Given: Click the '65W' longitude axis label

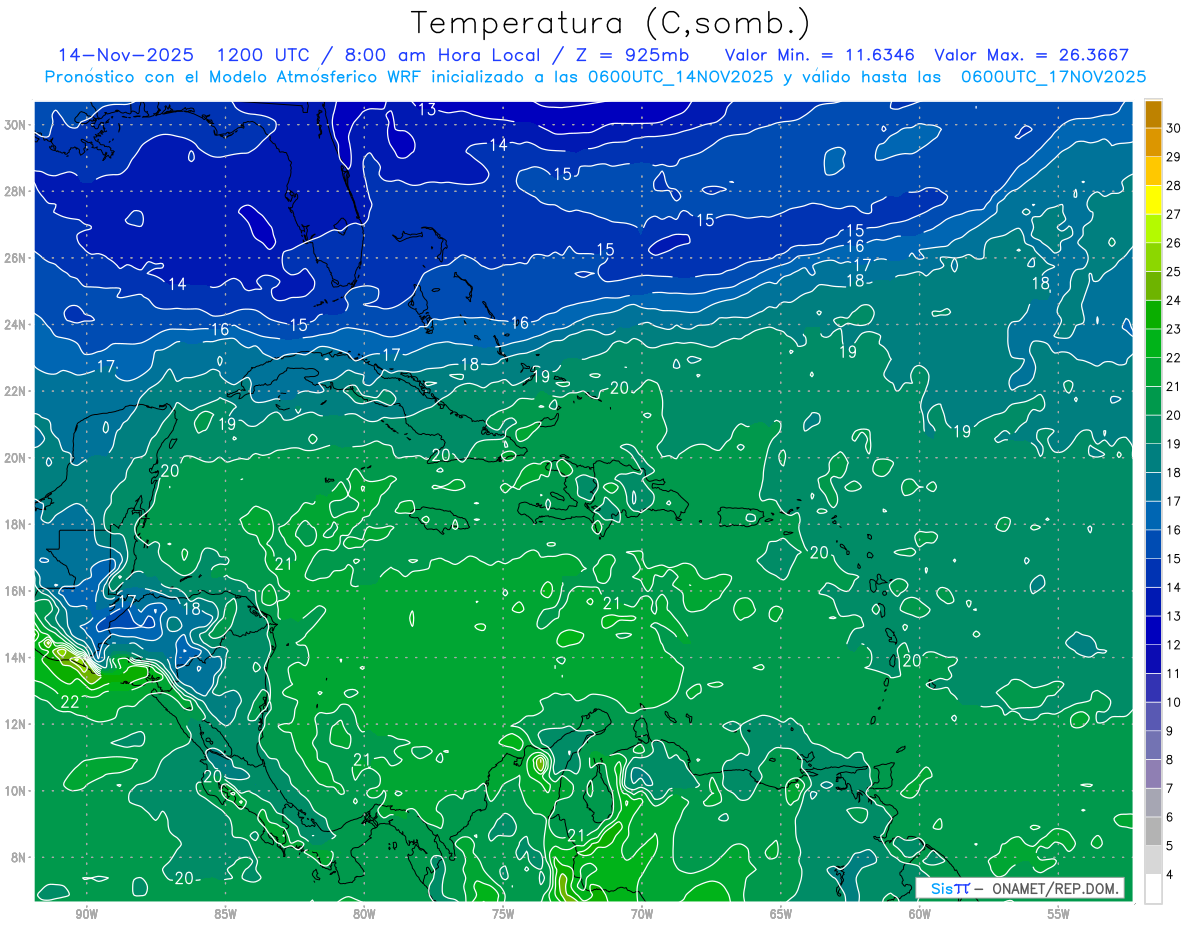Looking at the screenshot, I should (781, 914).
